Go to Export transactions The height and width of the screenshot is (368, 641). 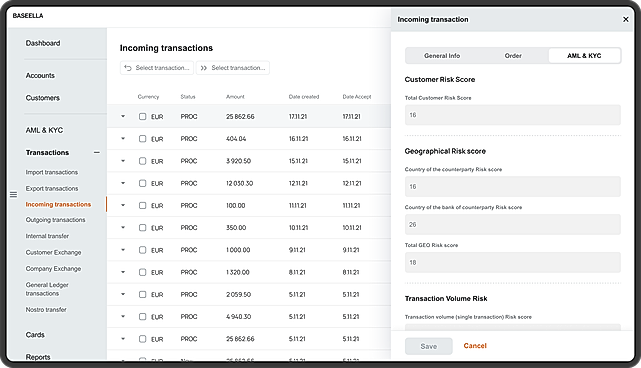click(52, 188)
